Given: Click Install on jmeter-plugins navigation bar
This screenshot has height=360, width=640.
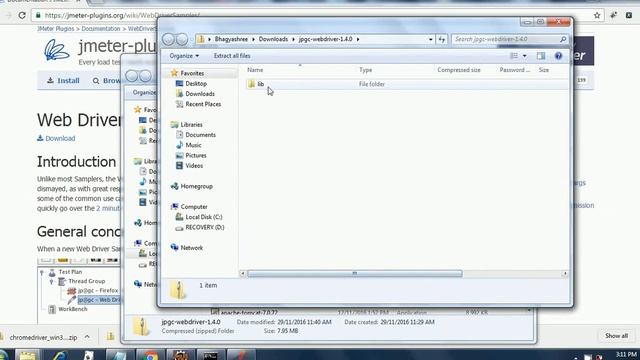Looking at the screenshot, I should 63,80.
